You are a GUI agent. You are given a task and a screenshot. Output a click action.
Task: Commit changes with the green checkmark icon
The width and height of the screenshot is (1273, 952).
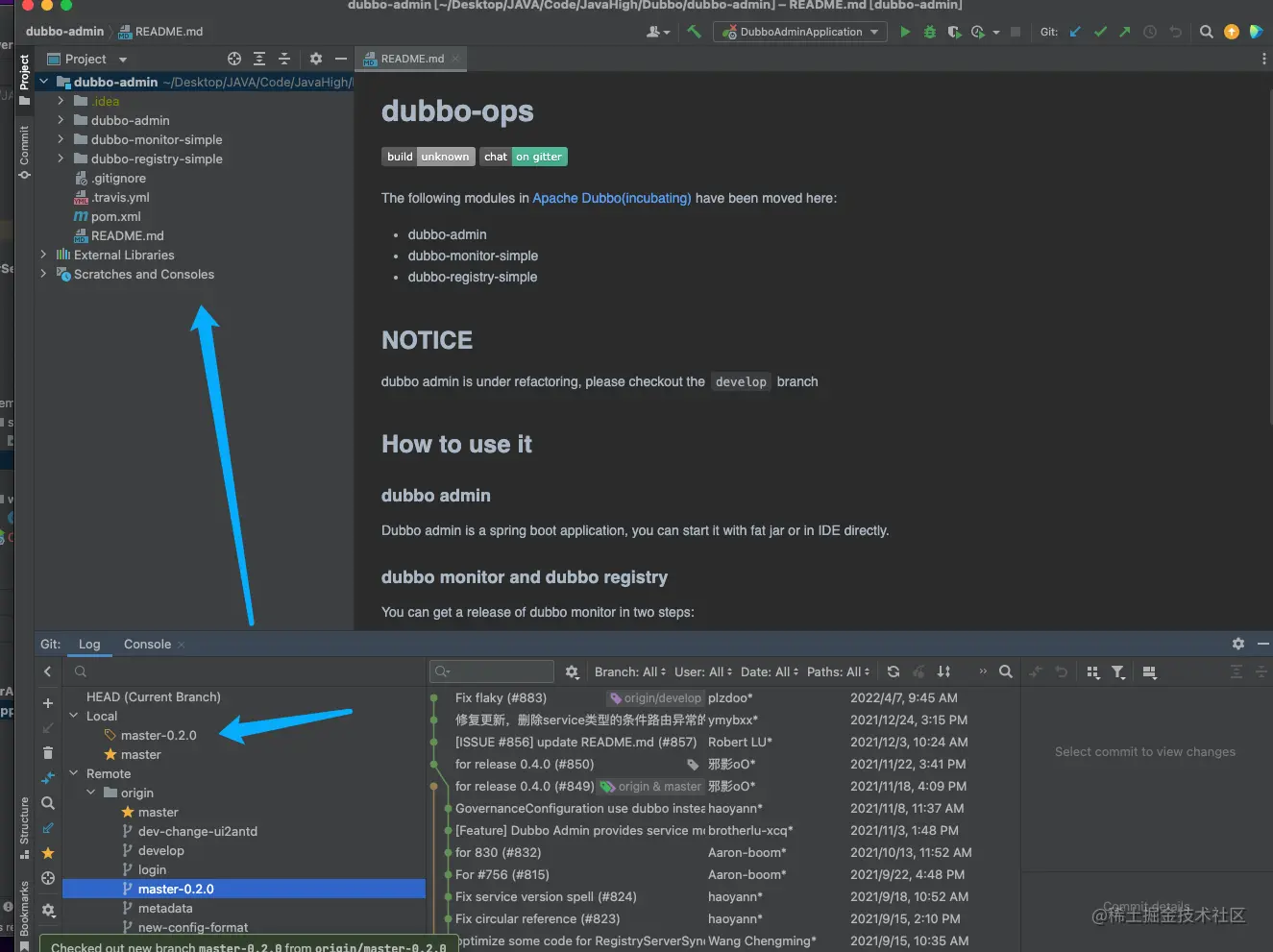[x=1100, y=32]
